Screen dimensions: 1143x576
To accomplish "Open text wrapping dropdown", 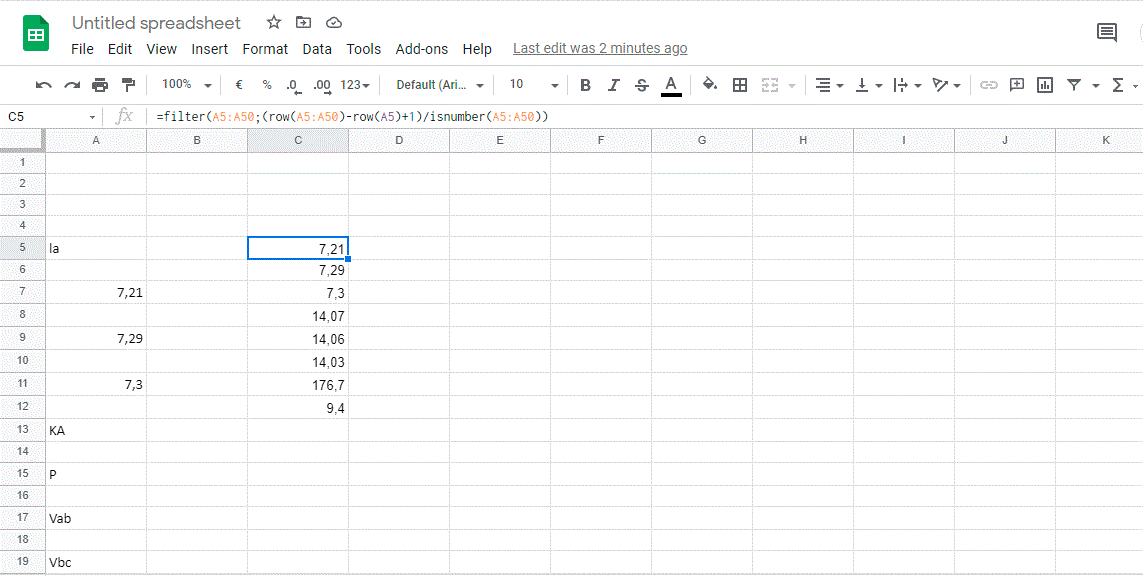I will pos(908,85).
